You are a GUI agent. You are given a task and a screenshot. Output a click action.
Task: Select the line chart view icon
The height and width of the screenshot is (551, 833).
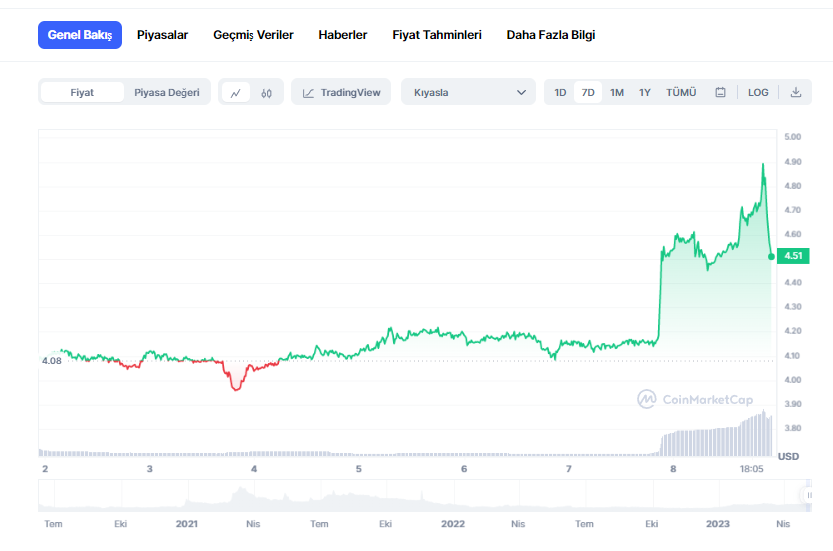tap(235, 93)
